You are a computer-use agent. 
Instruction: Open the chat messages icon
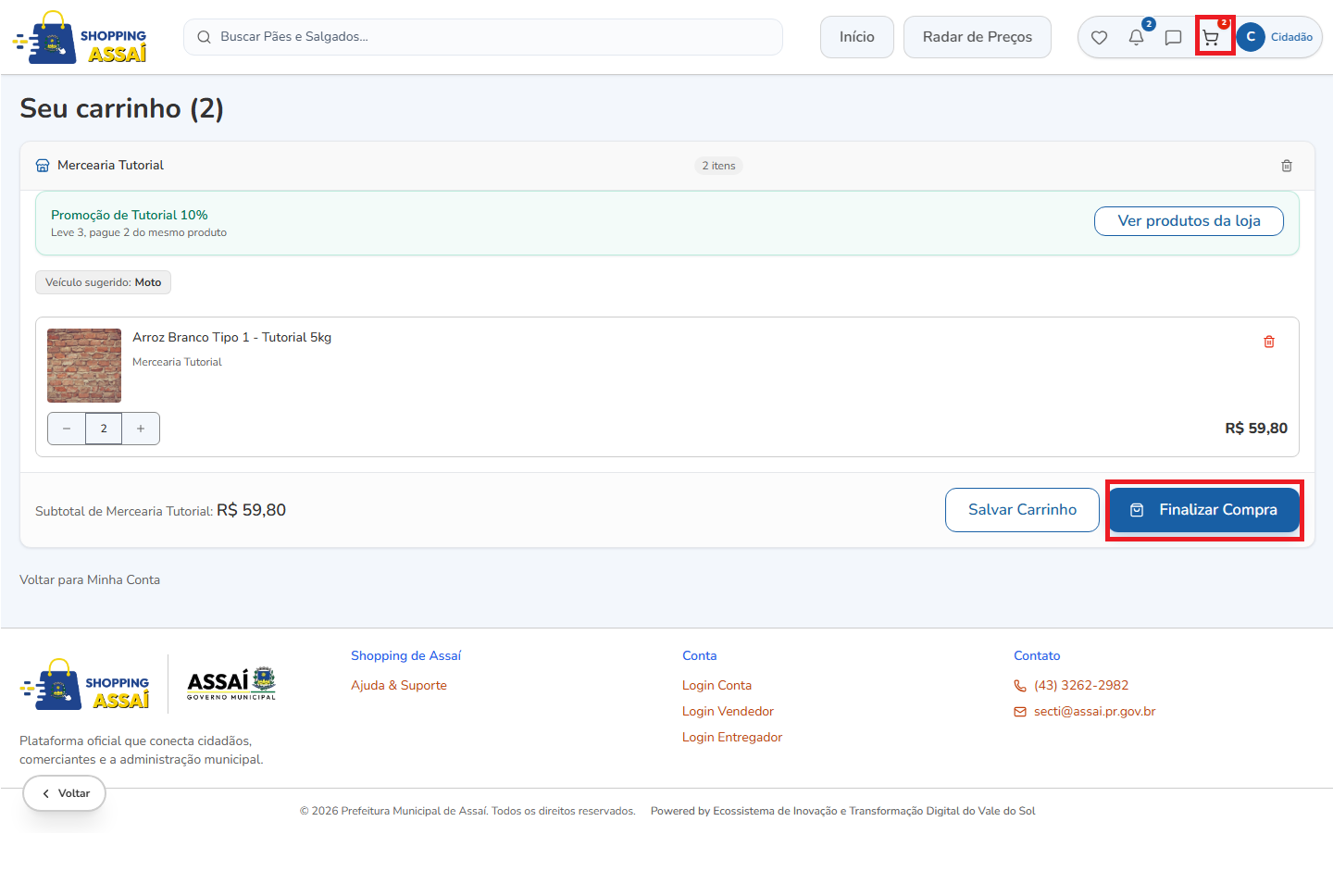1173,38
